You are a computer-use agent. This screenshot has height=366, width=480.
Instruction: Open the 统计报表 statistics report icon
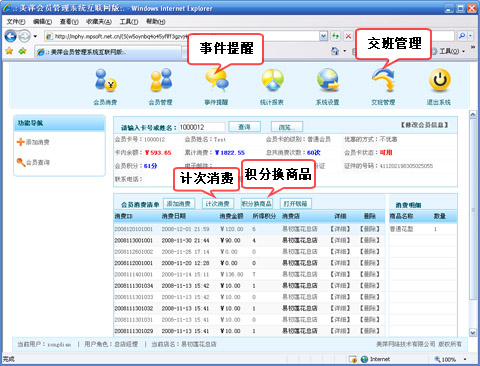click(x=272, y=80)
